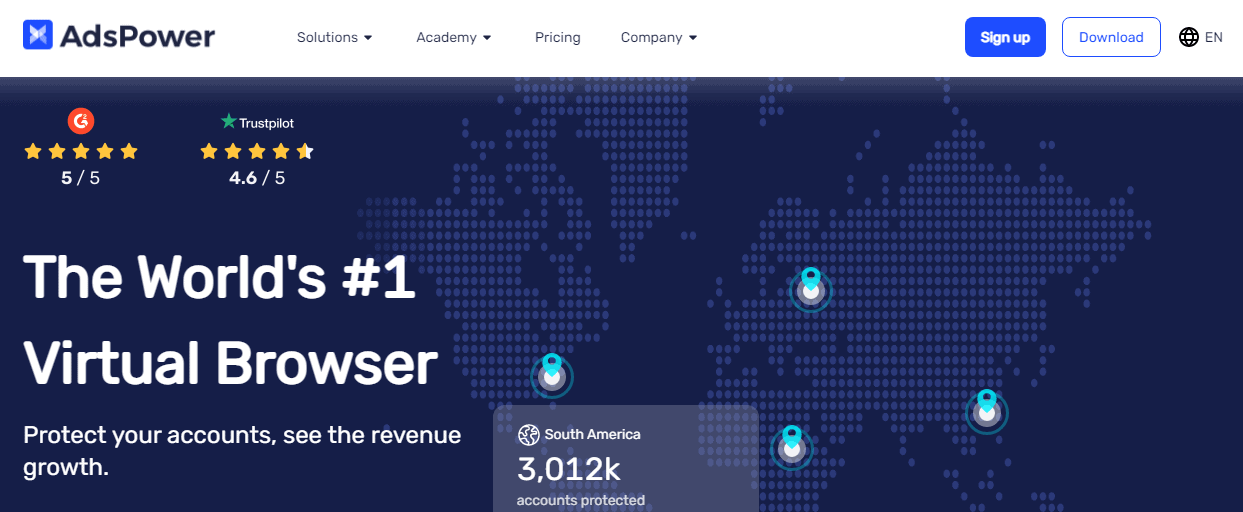Image resolution: width=1243 pixels, height=512 pixels.
Task: Select the EN language label
Action: point(1214,37)
